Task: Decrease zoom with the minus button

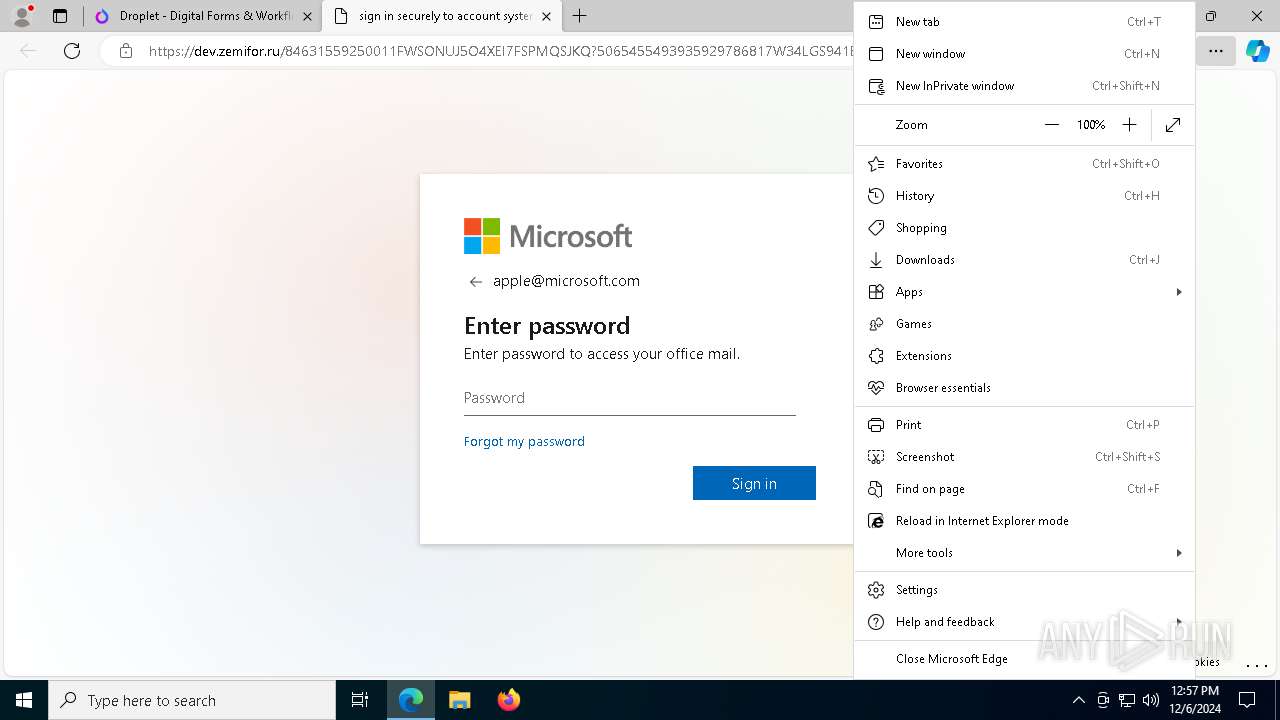Action: pos(1051,125)
